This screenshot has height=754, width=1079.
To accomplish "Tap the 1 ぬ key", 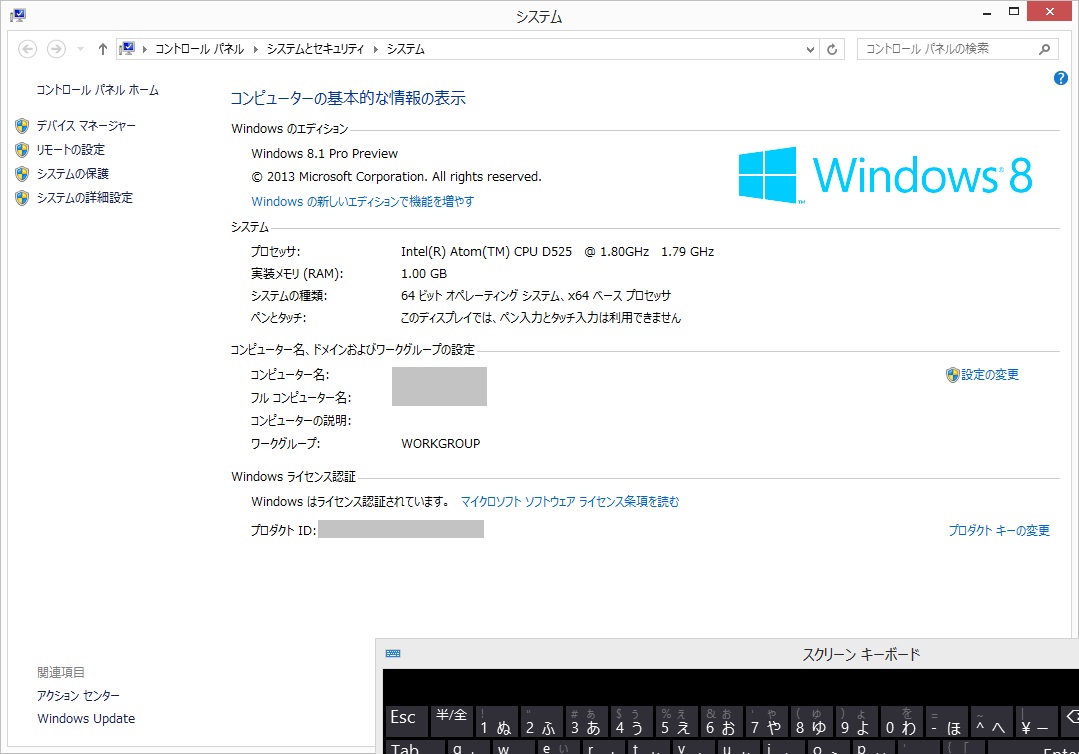I will coord(496,721).
